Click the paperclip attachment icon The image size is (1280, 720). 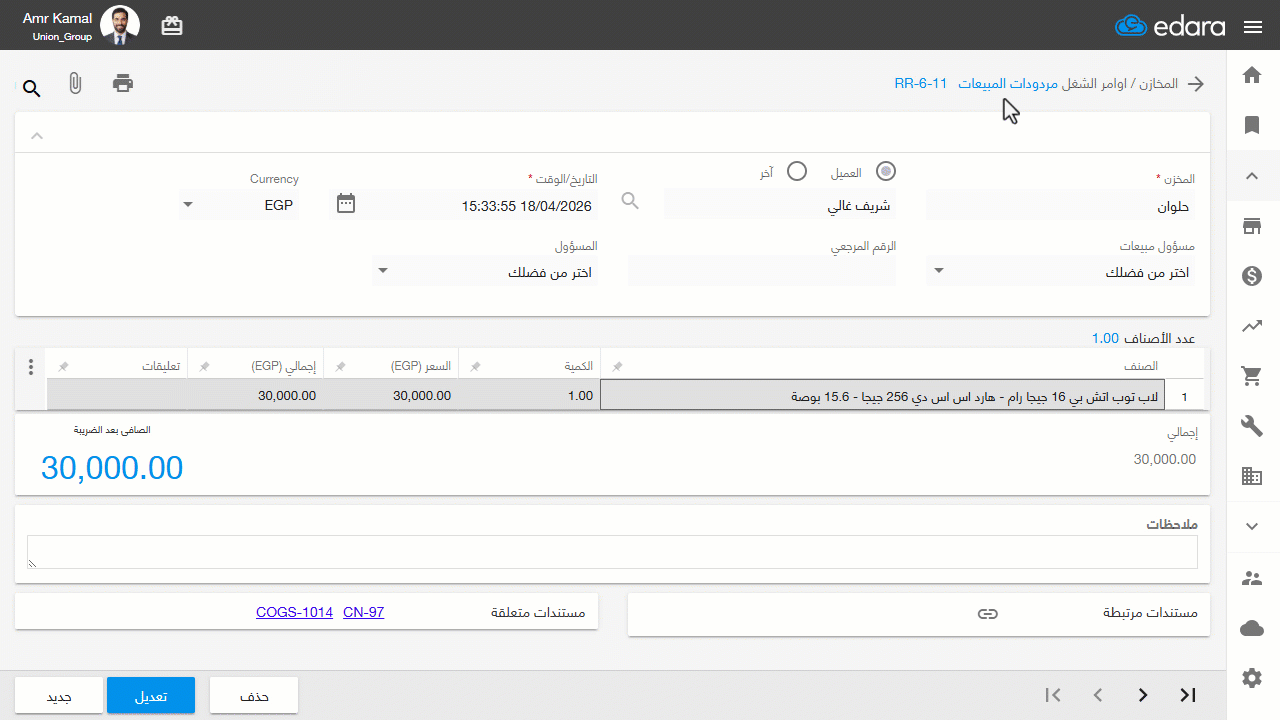(75, 84)
